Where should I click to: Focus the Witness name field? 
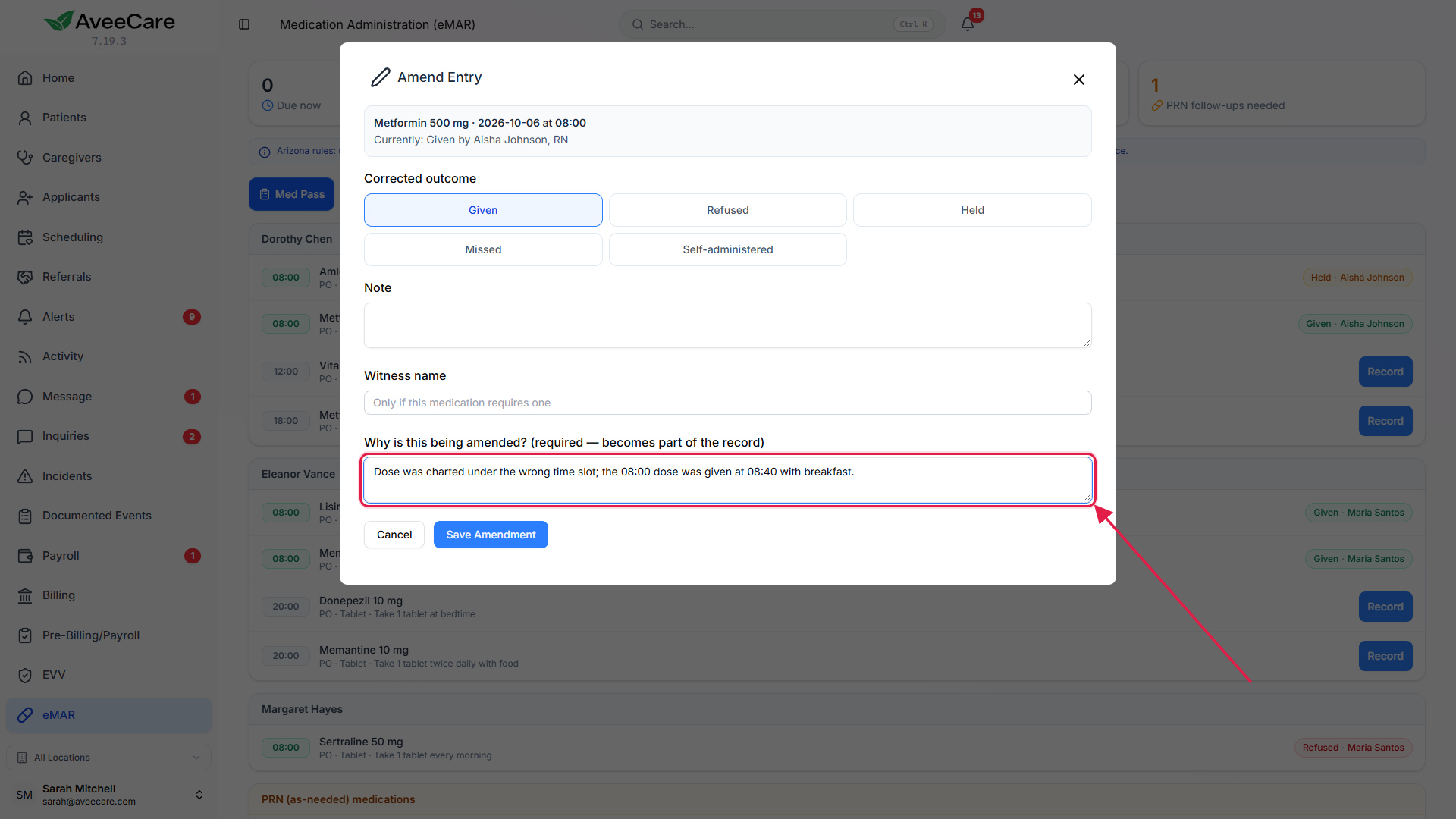727,403
